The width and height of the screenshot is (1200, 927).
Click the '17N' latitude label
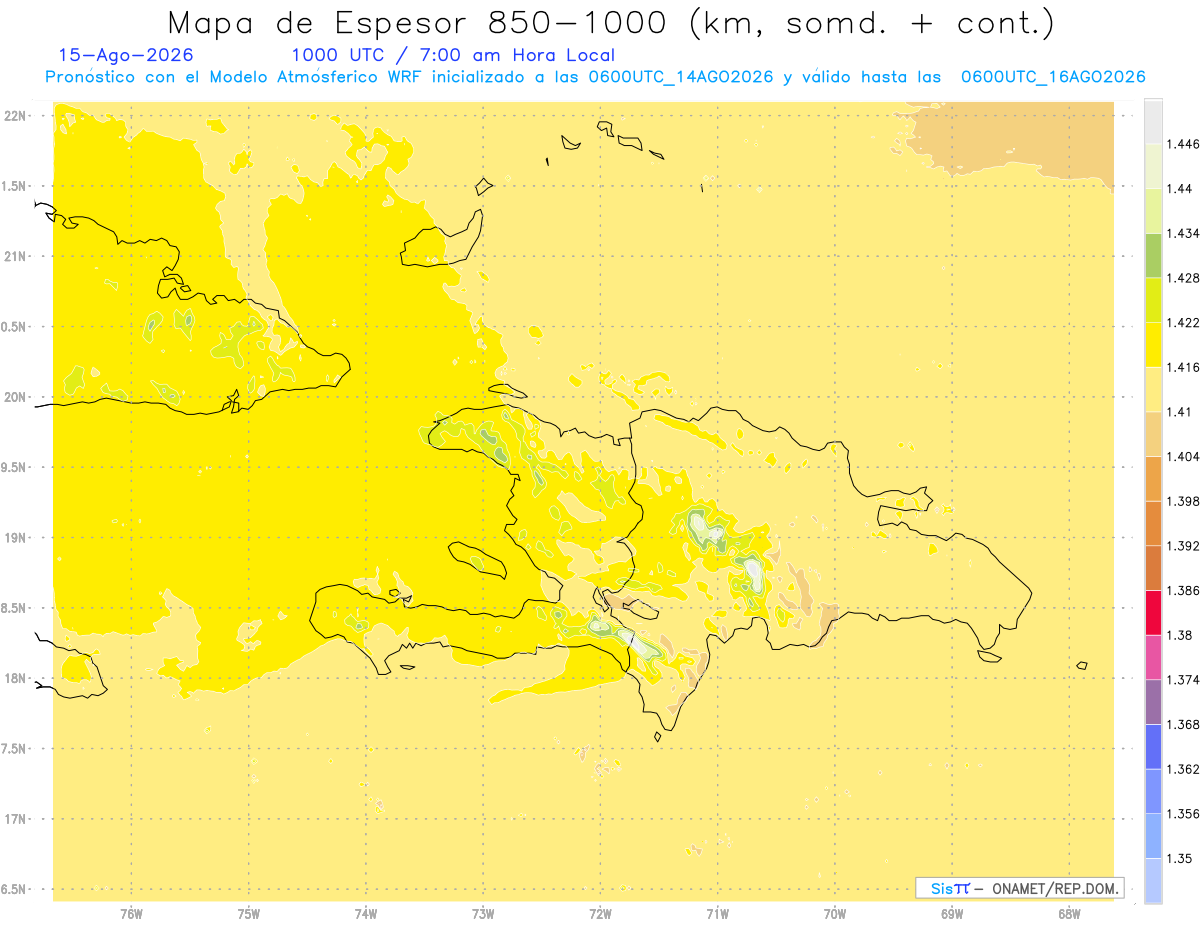tap(15, 819)
